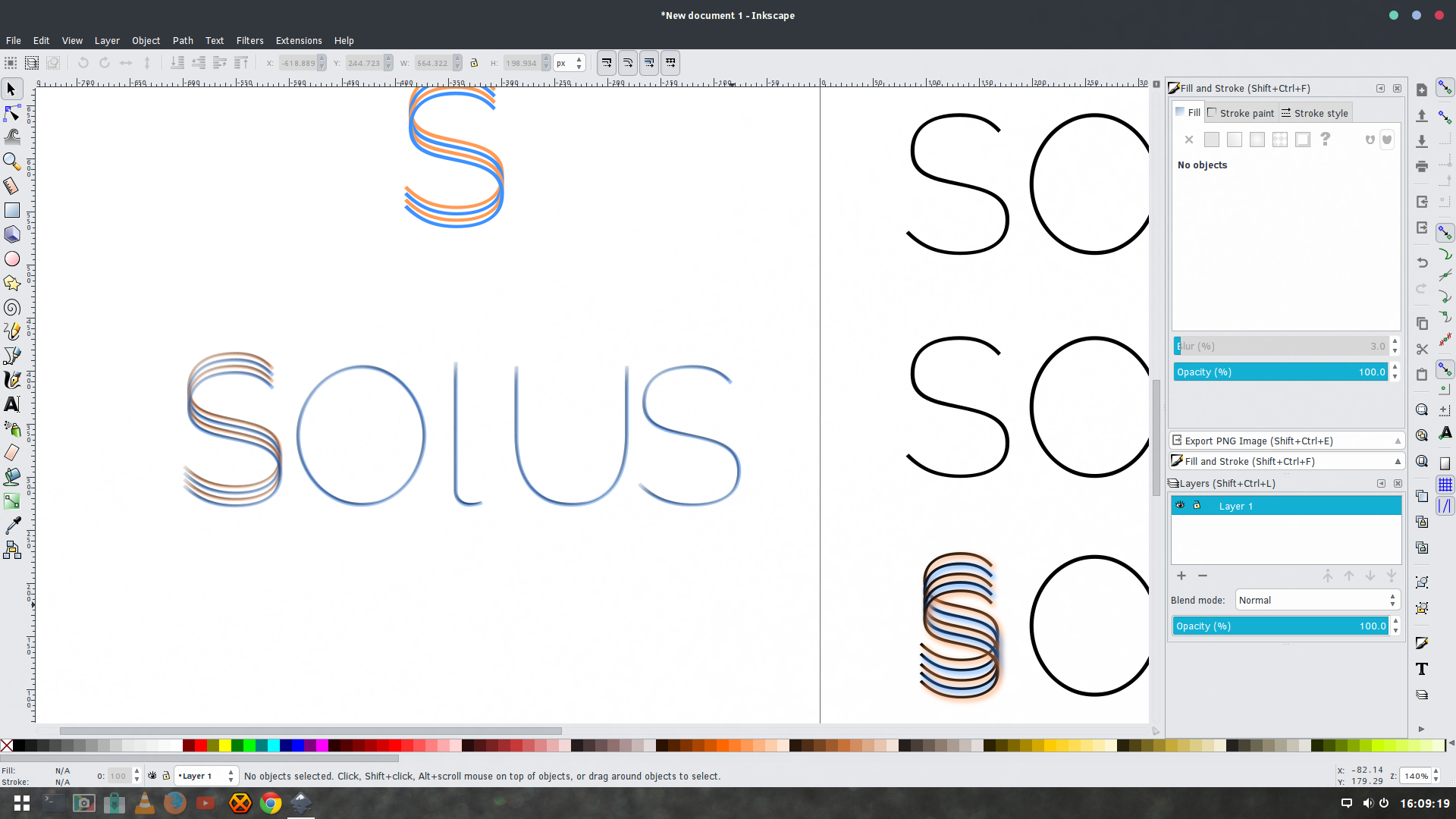Expand the commands bar overflow arrow
Viewport: 1456px width, 819px height.
1421,729
